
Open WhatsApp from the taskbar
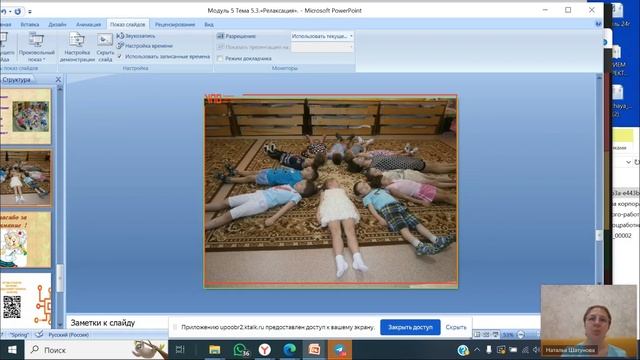pos(240,350)
